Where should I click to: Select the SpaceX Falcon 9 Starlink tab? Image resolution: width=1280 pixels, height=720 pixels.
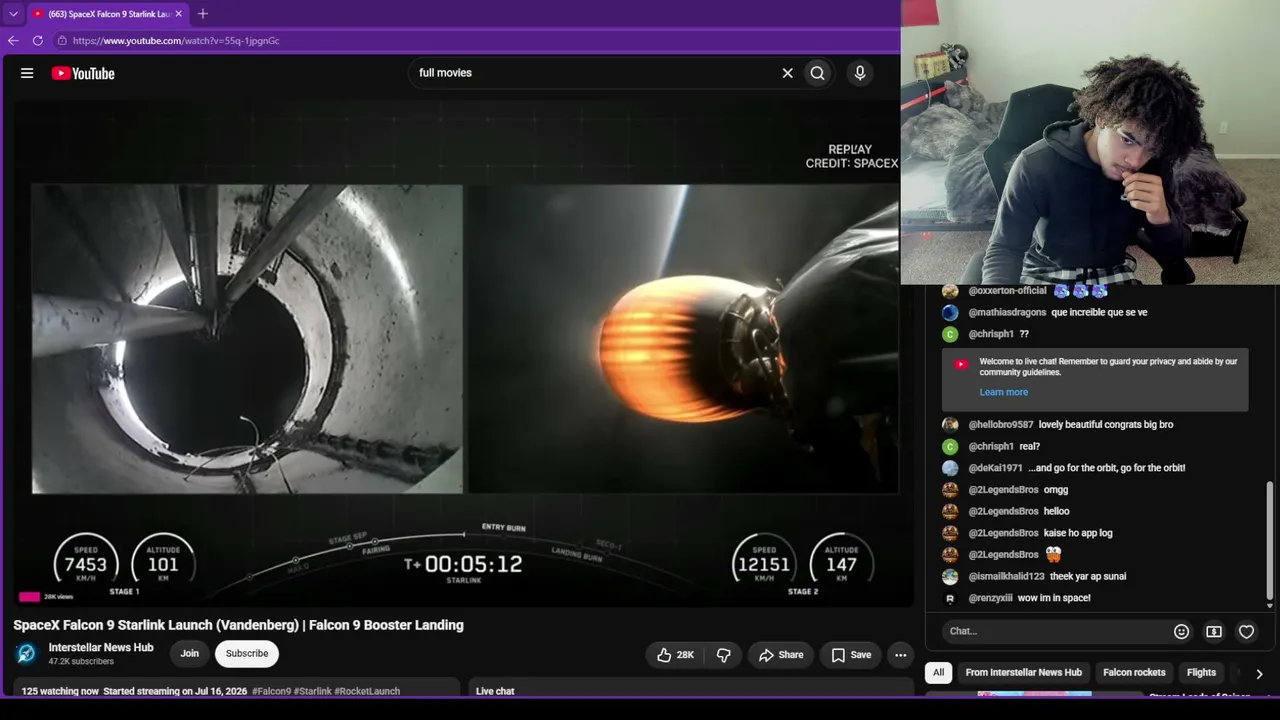pyautogui.click(x=108, y=14)
